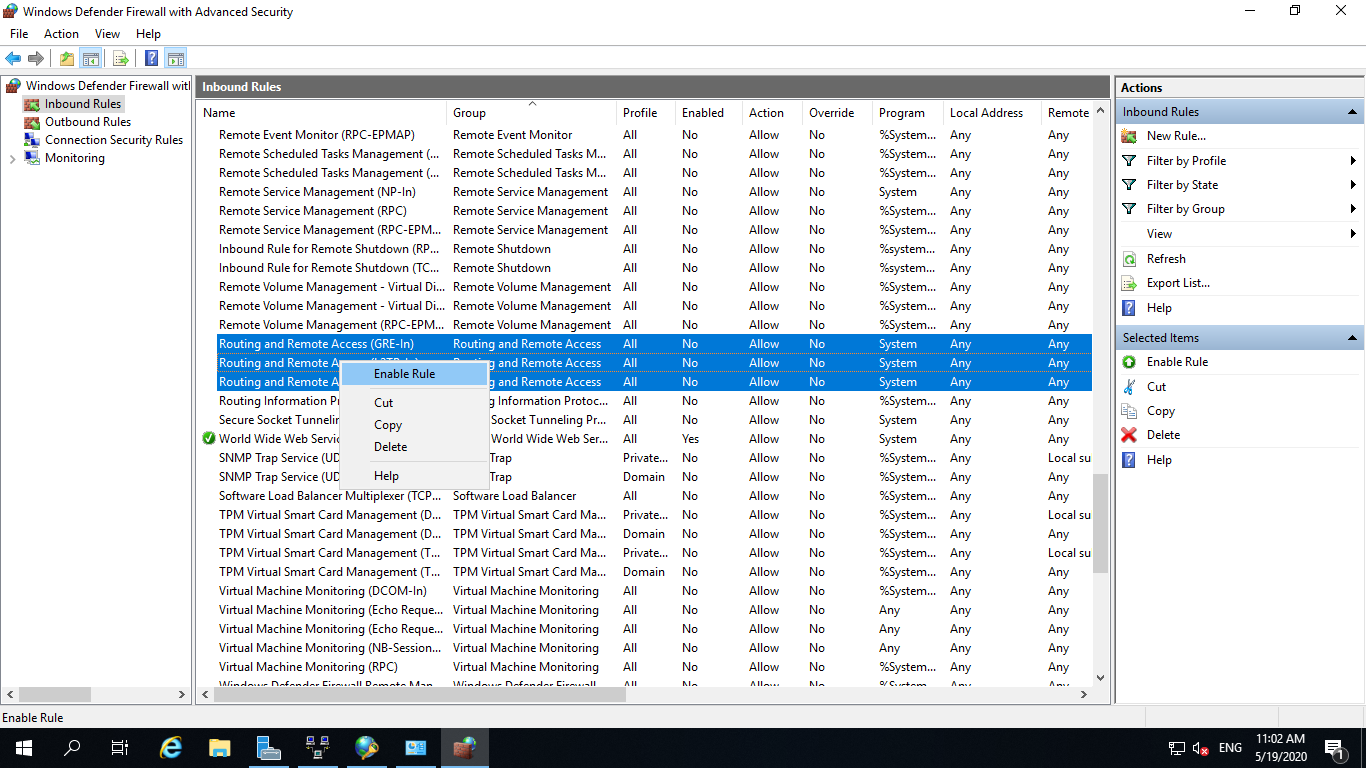Collapse the Inbound Rules actions section

click(1352, 112)
